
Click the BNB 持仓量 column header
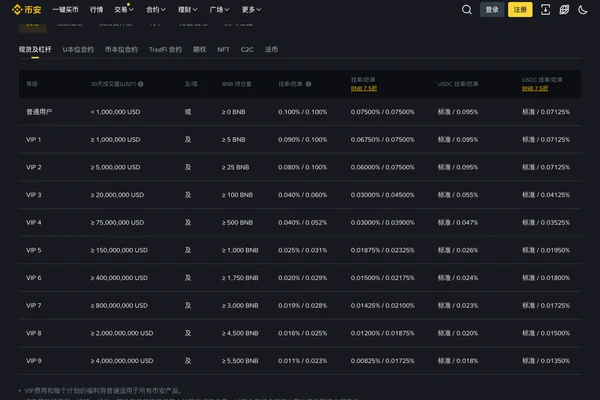tap(236, 84)
